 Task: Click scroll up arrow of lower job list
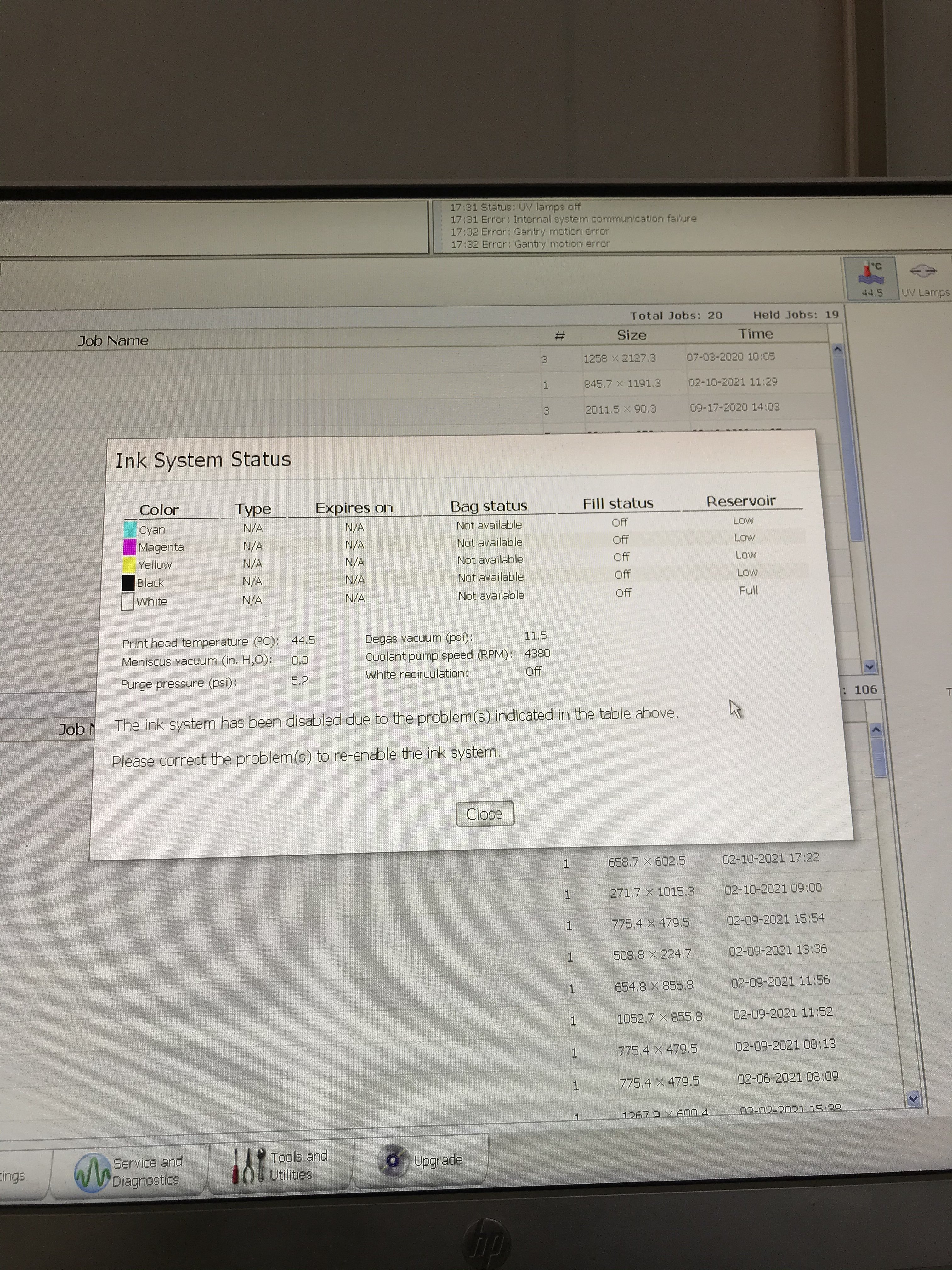(876, 729)
